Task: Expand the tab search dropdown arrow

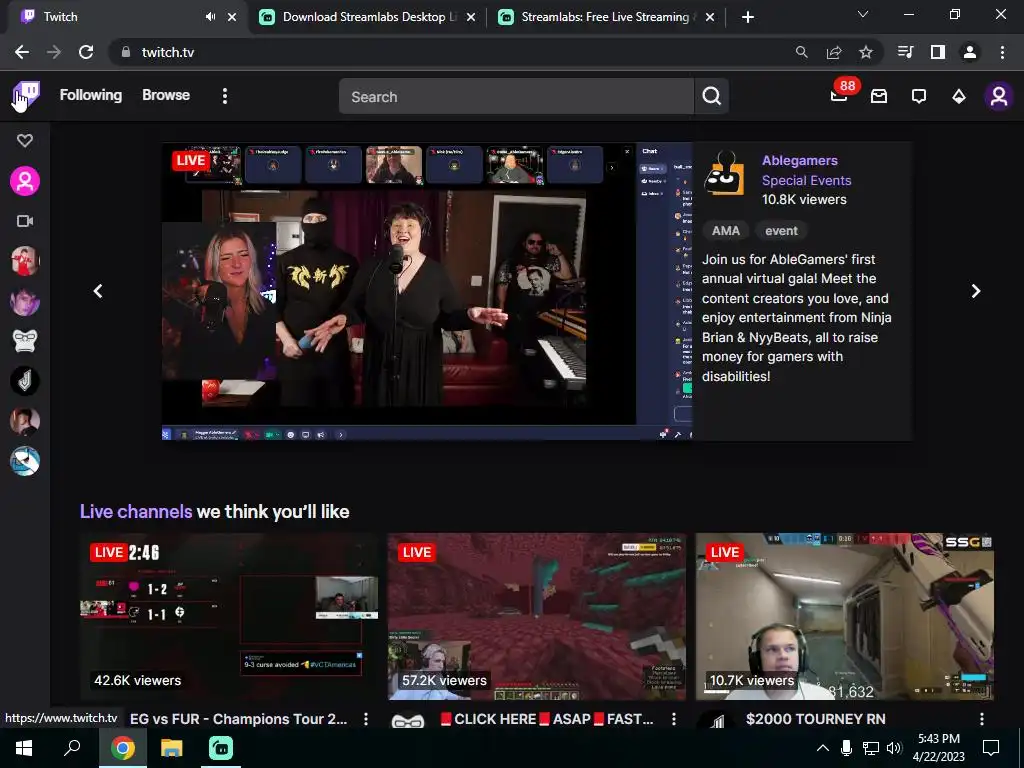Action: click(x=863, y=14)
